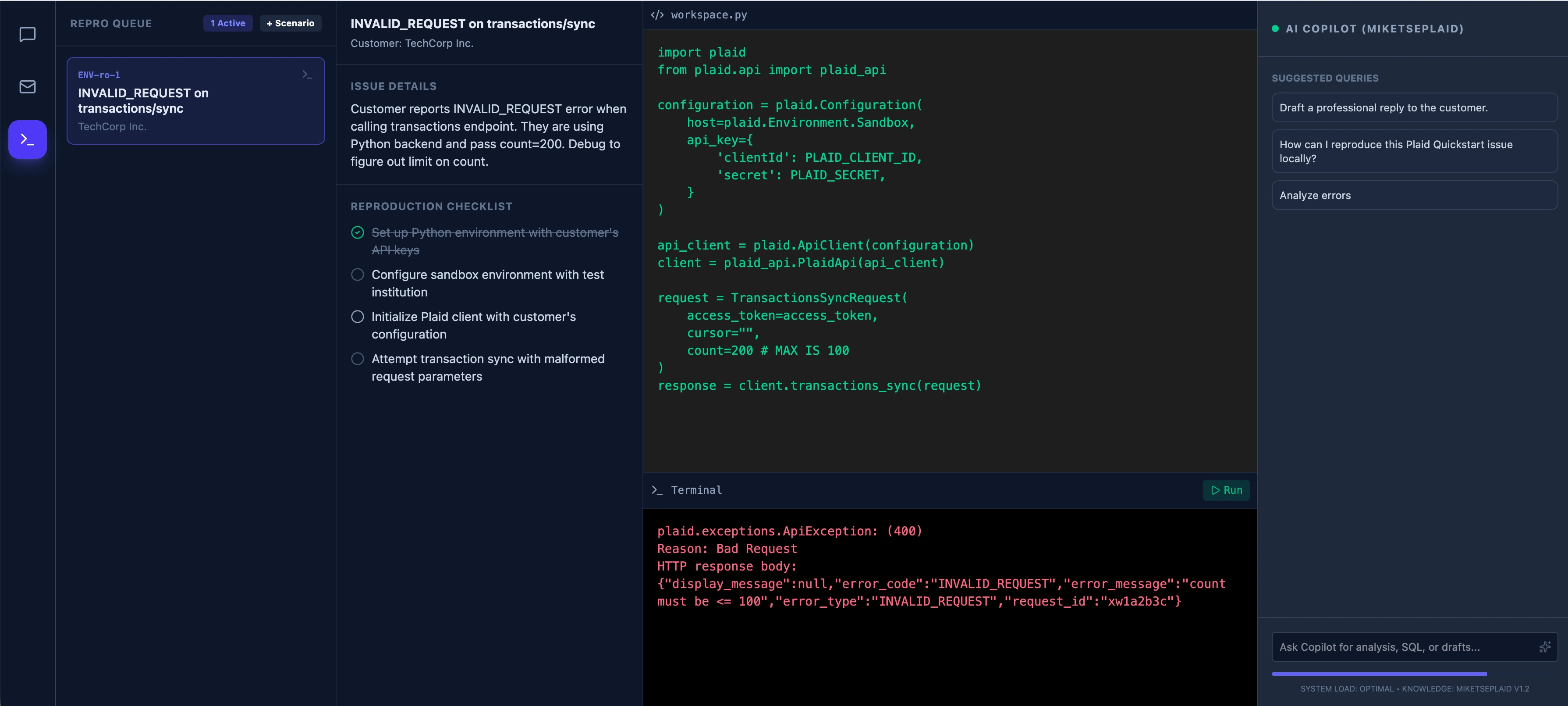The image size is (1568, 706).
Task: Click INVALID_REQUEST on transactions/sync page title
Action: coord(472,24)
